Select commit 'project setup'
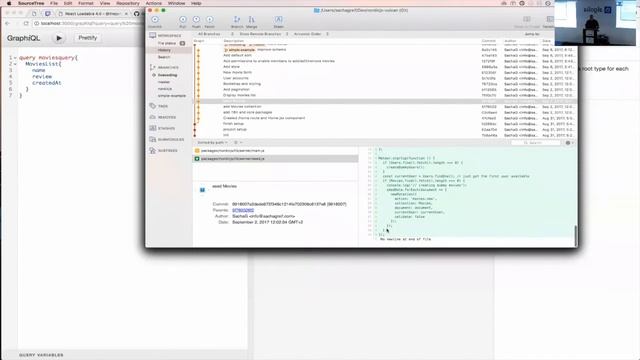 click(x=385, y=129)
